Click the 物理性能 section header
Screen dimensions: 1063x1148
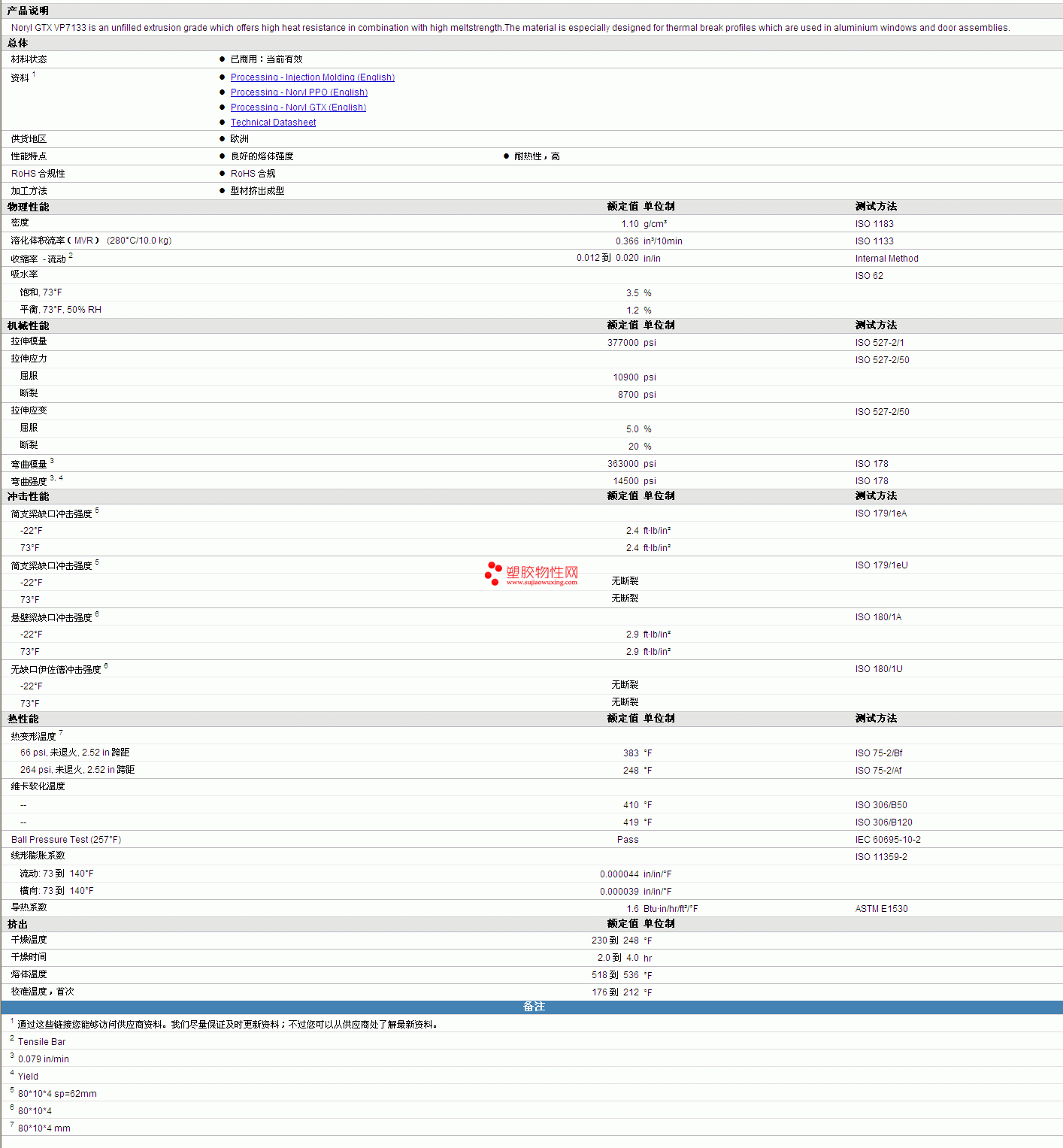(x=29, y=207)
